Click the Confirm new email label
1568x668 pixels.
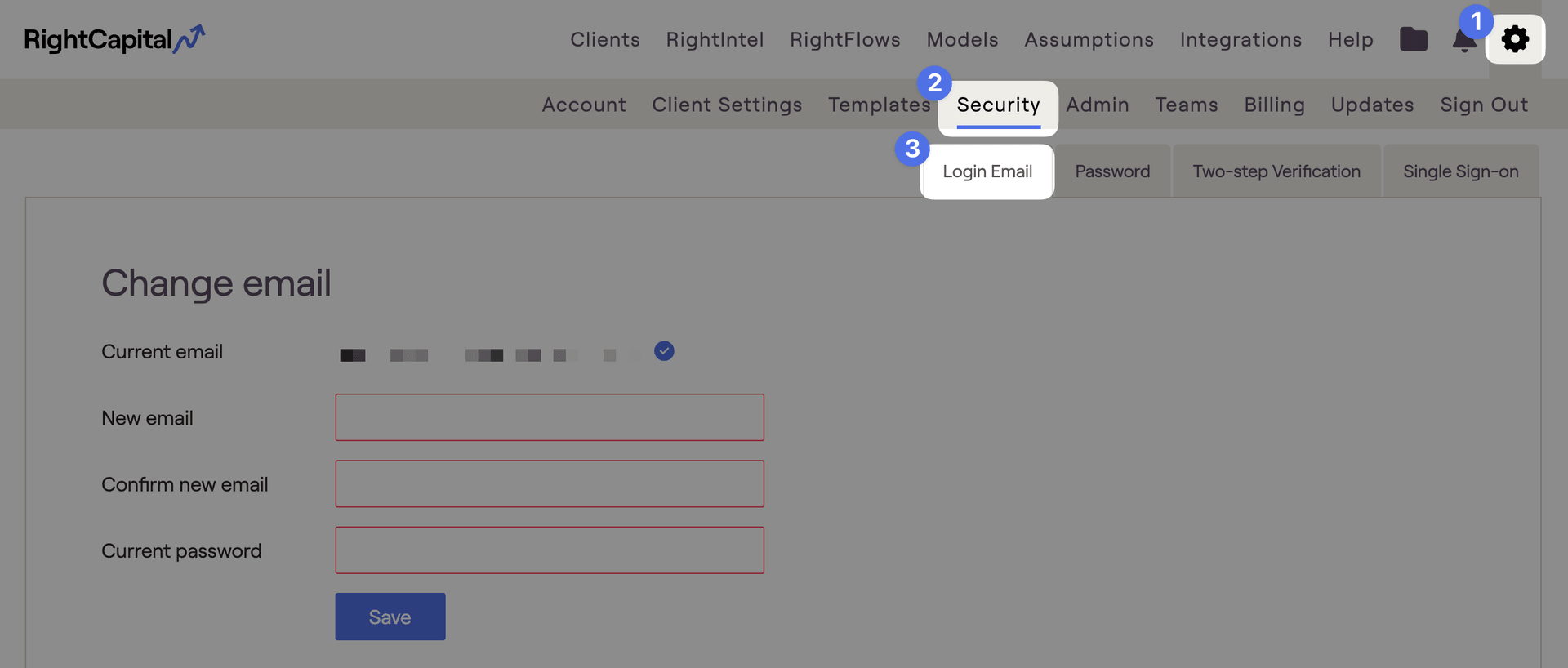185,484
